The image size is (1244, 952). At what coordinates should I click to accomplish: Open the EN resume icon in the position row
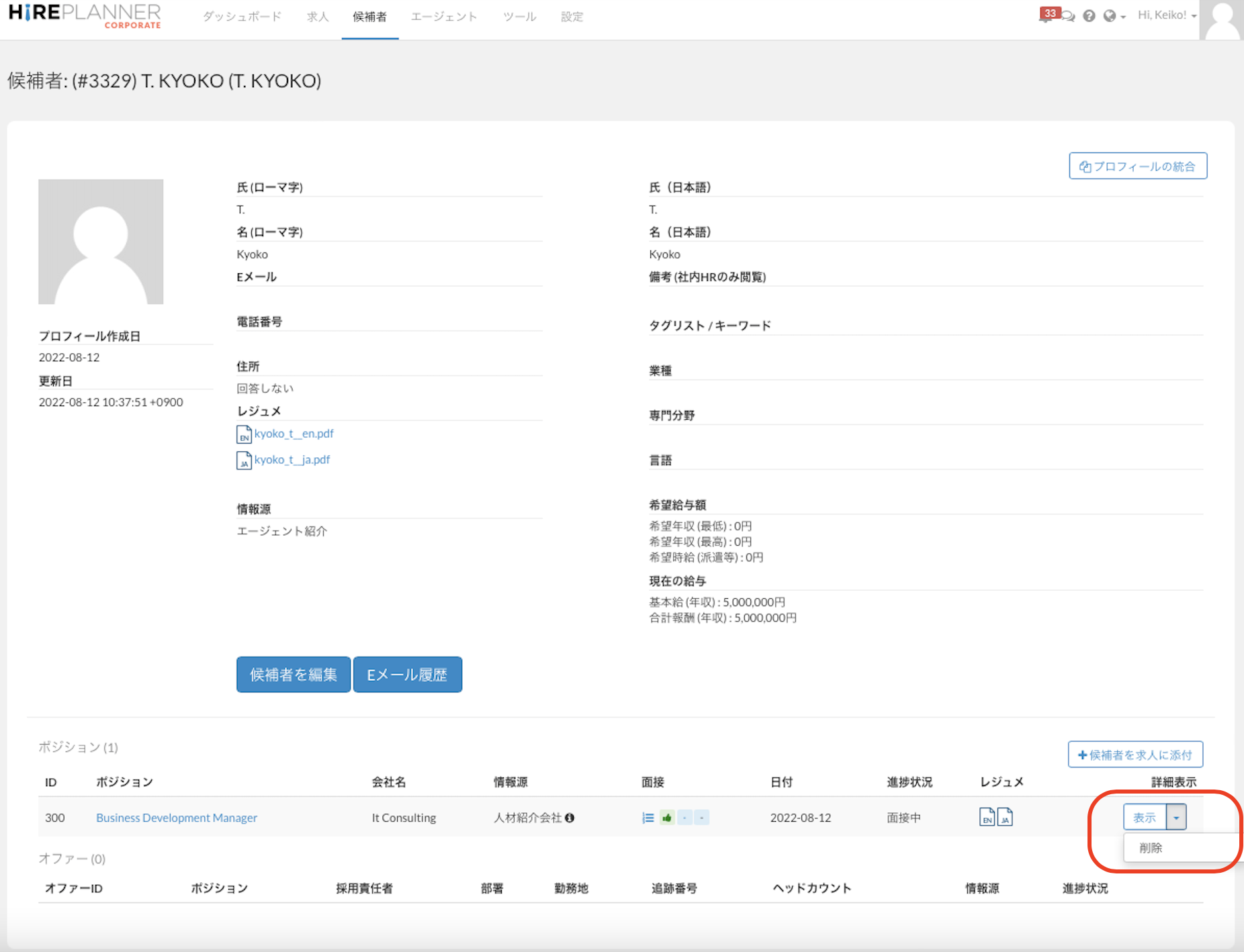click(987, 817)
